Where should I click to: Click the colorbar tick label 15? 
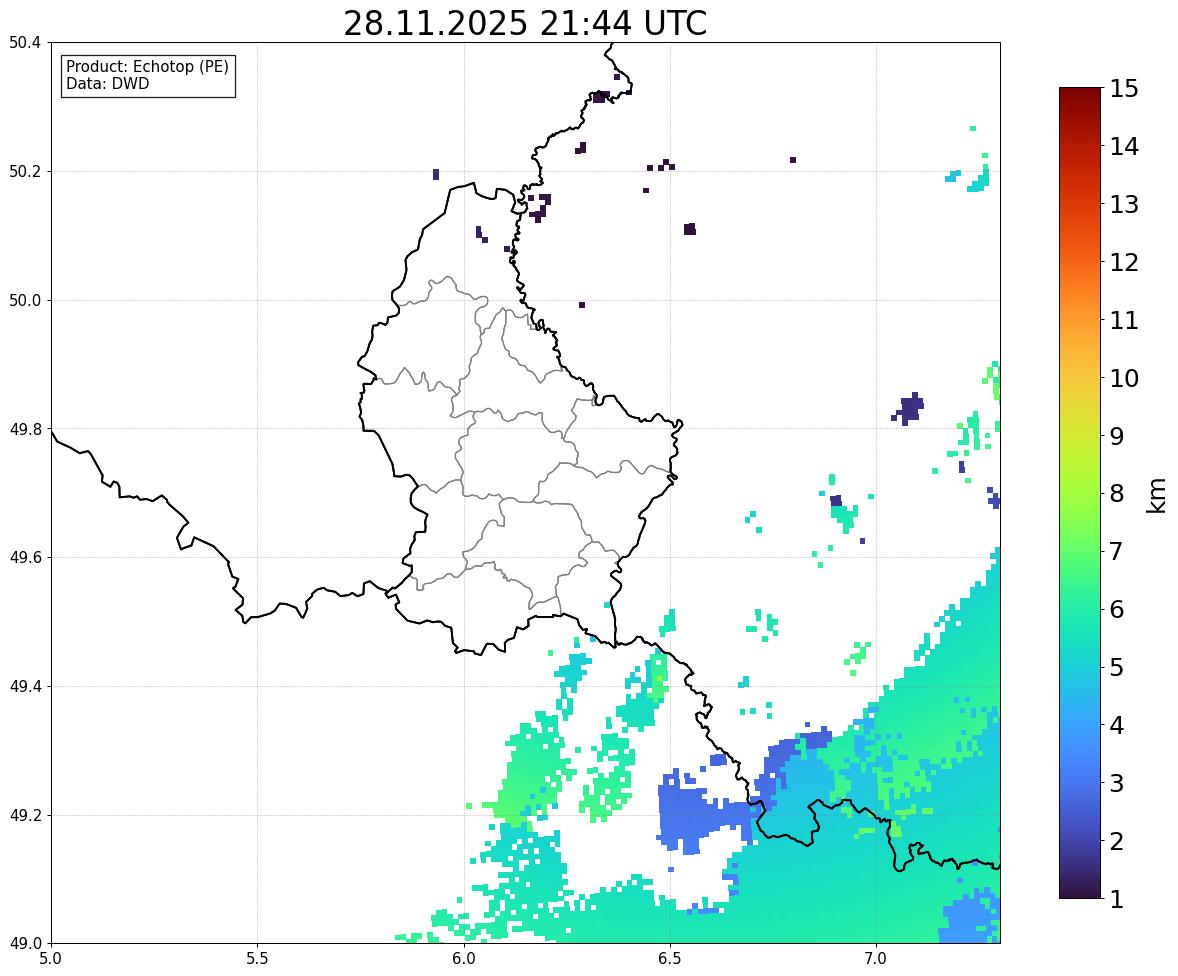click(1124, 89)
